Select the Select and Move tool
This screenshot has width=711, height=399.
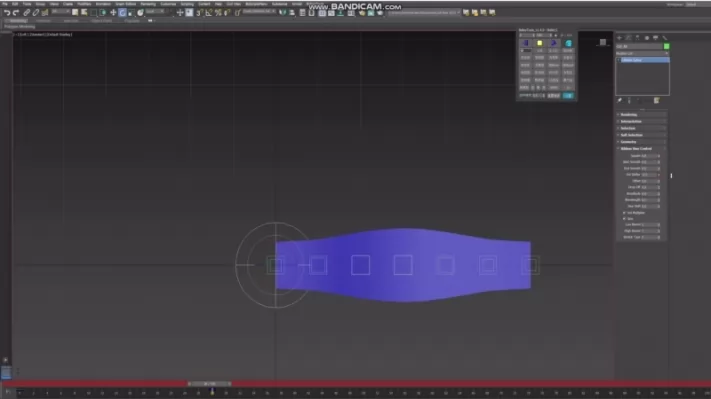point(113,13)
